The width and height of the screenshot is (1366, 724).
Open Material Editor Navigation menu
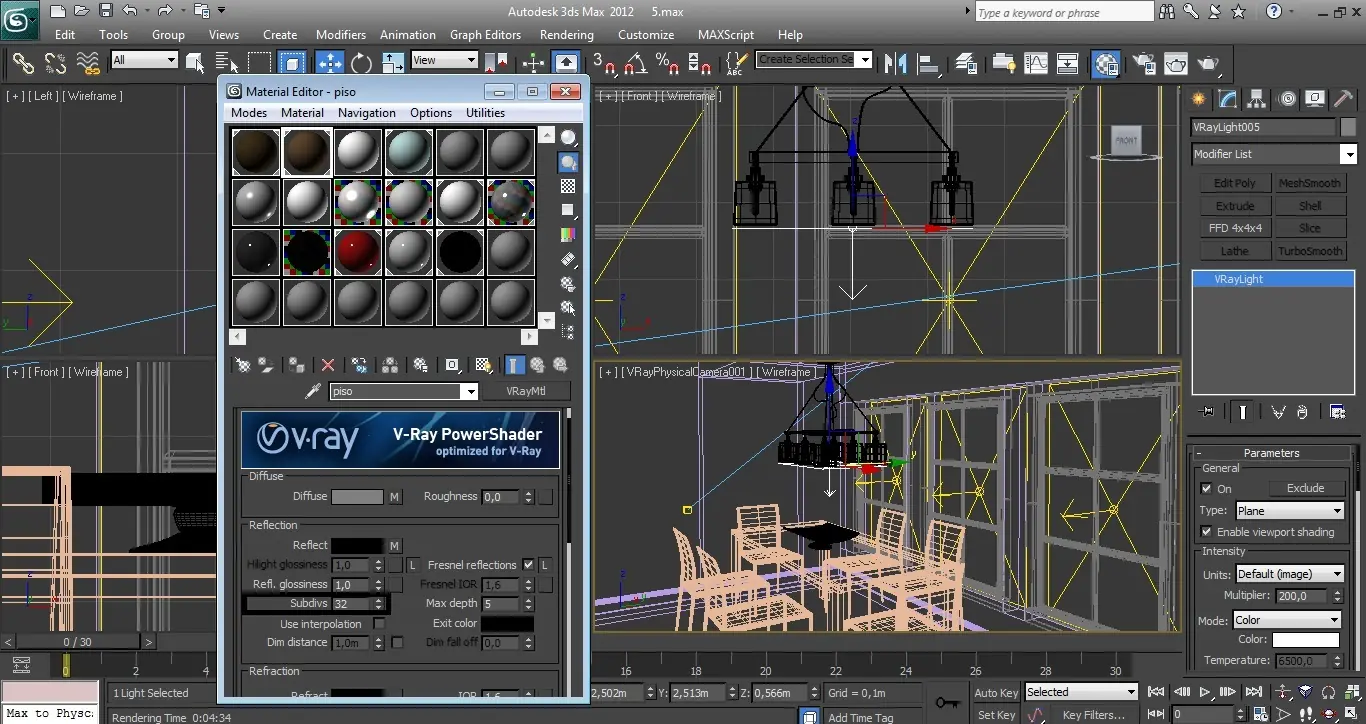(x=367, y=113)
